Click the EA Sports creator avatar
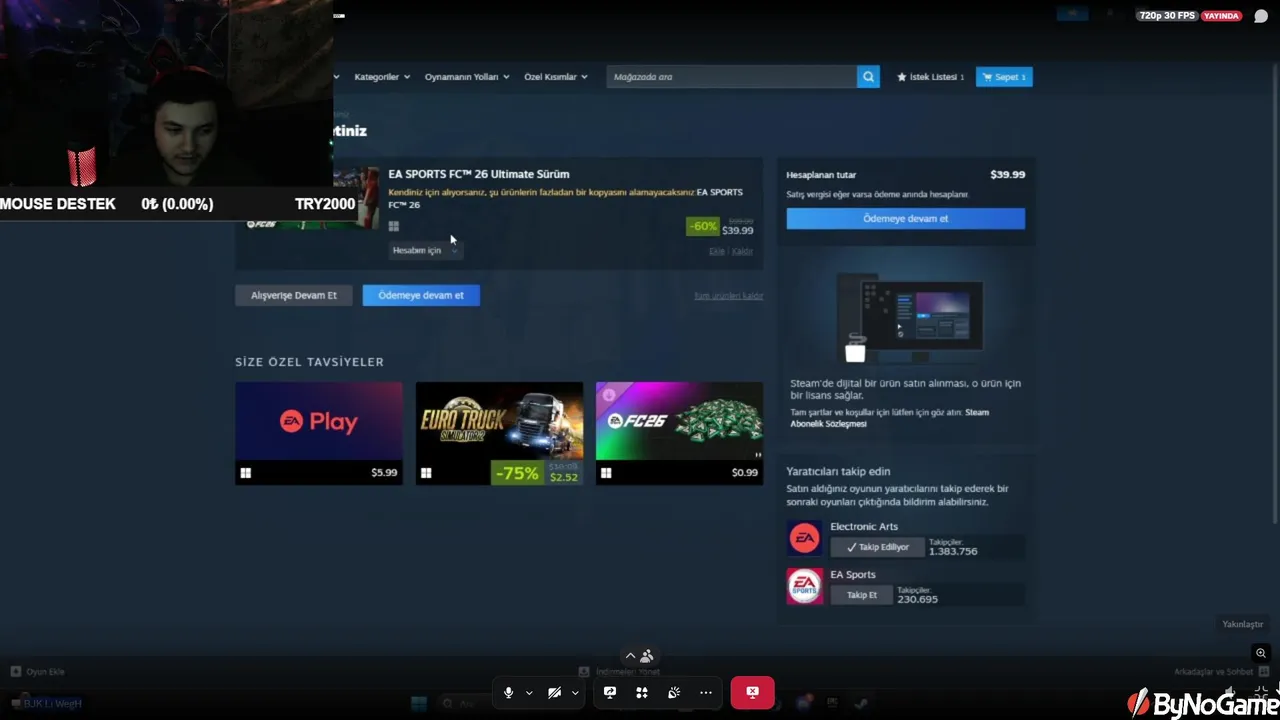 [x=804, y=586]
